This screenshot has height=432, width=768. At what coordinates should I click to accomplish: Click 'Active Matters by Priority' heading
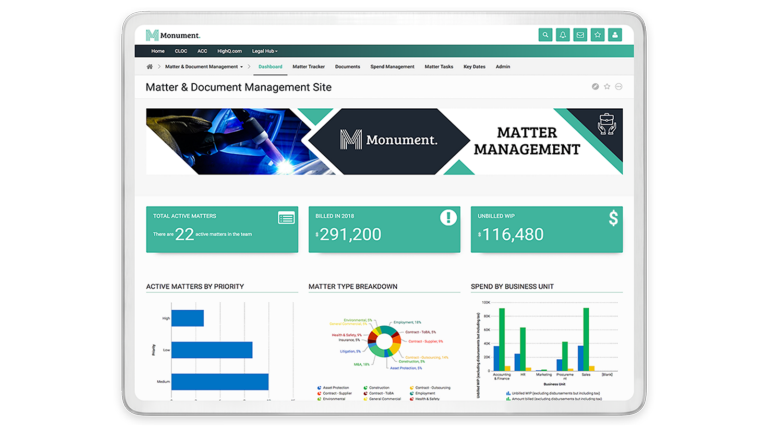tap(195, 287)
